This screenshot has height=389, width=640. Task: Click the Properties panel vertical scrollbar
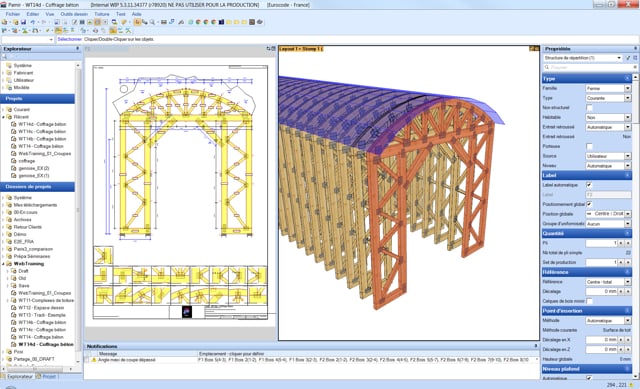tap(636, 225)
